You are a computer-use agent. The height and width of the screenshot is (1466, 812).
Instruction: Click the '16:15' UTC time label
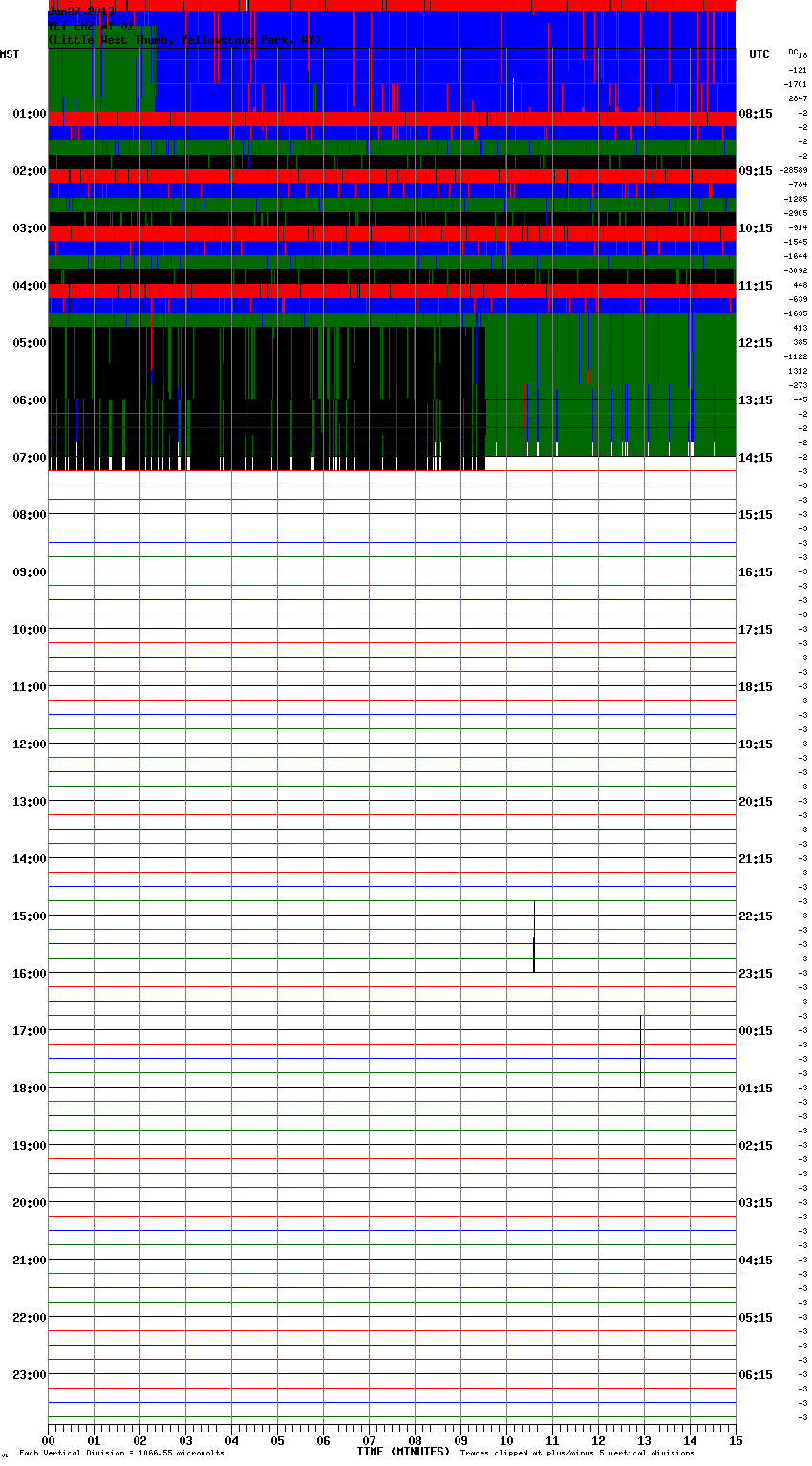[x=756, y=572]
